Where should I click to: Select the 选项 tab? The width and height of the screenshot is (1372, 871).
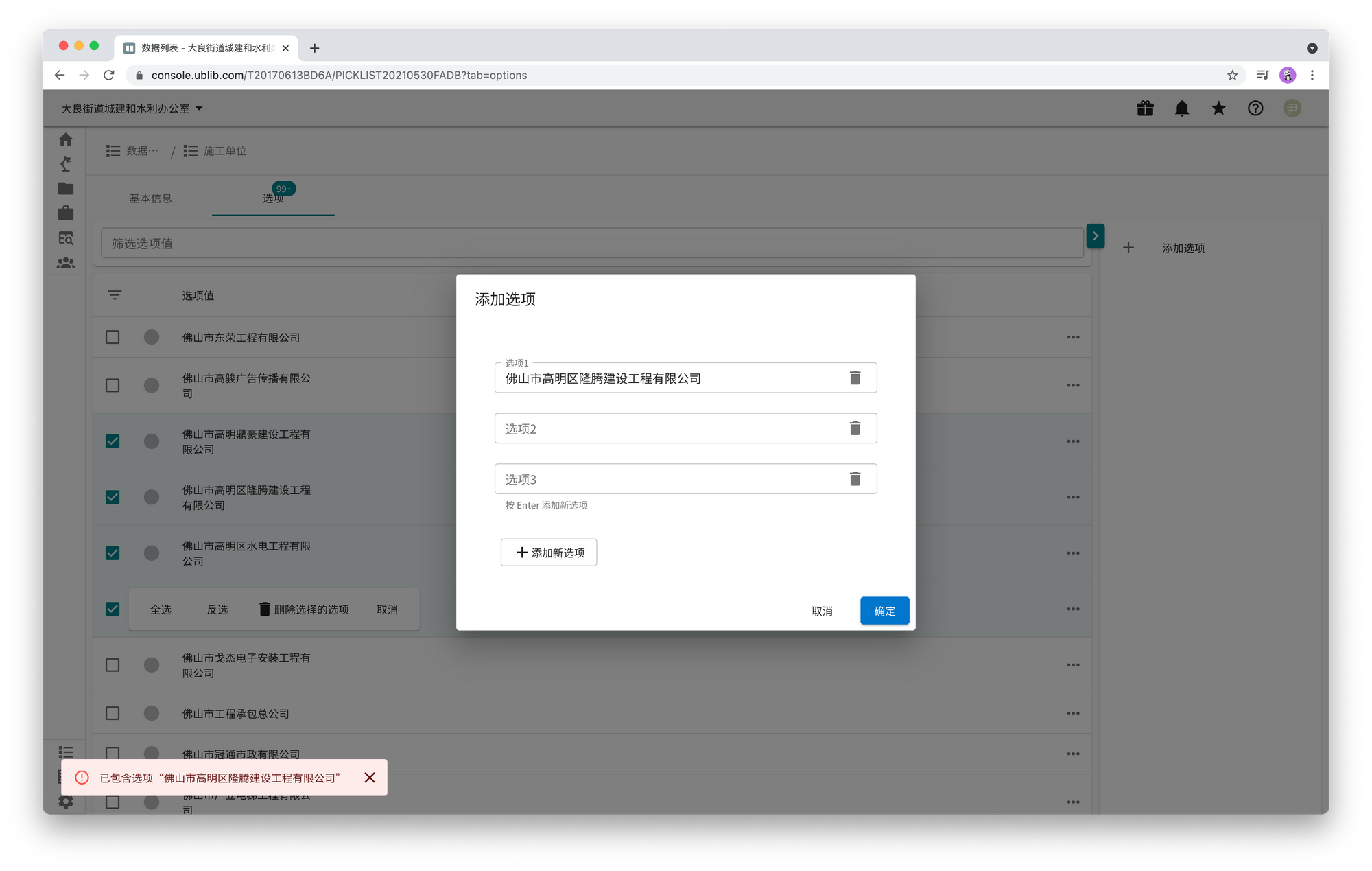point(273,198)
